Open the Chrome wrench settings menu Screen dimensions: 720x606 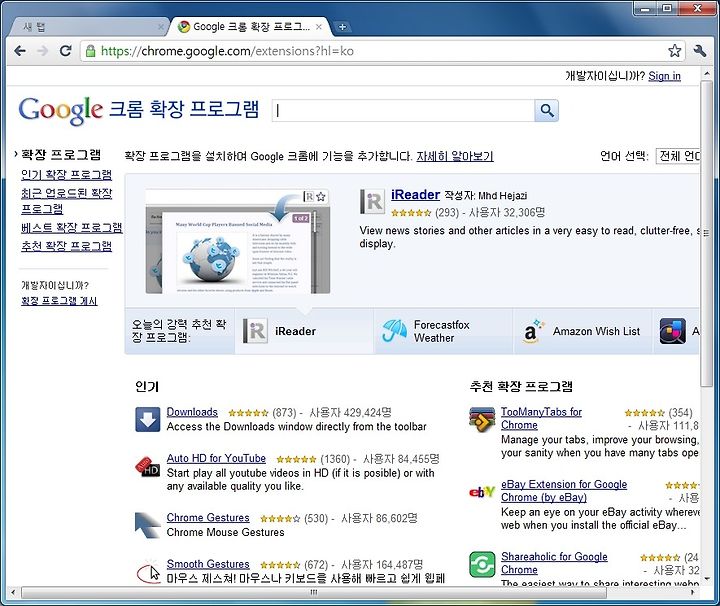click(x=700, y=50)
